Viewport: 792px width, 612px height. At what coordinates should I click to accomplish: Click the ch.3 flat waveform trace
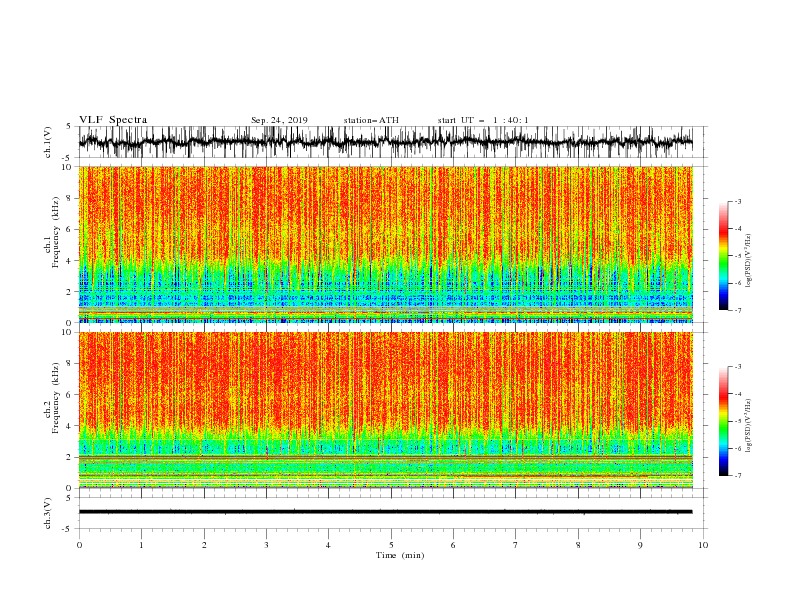coord(385,512)
